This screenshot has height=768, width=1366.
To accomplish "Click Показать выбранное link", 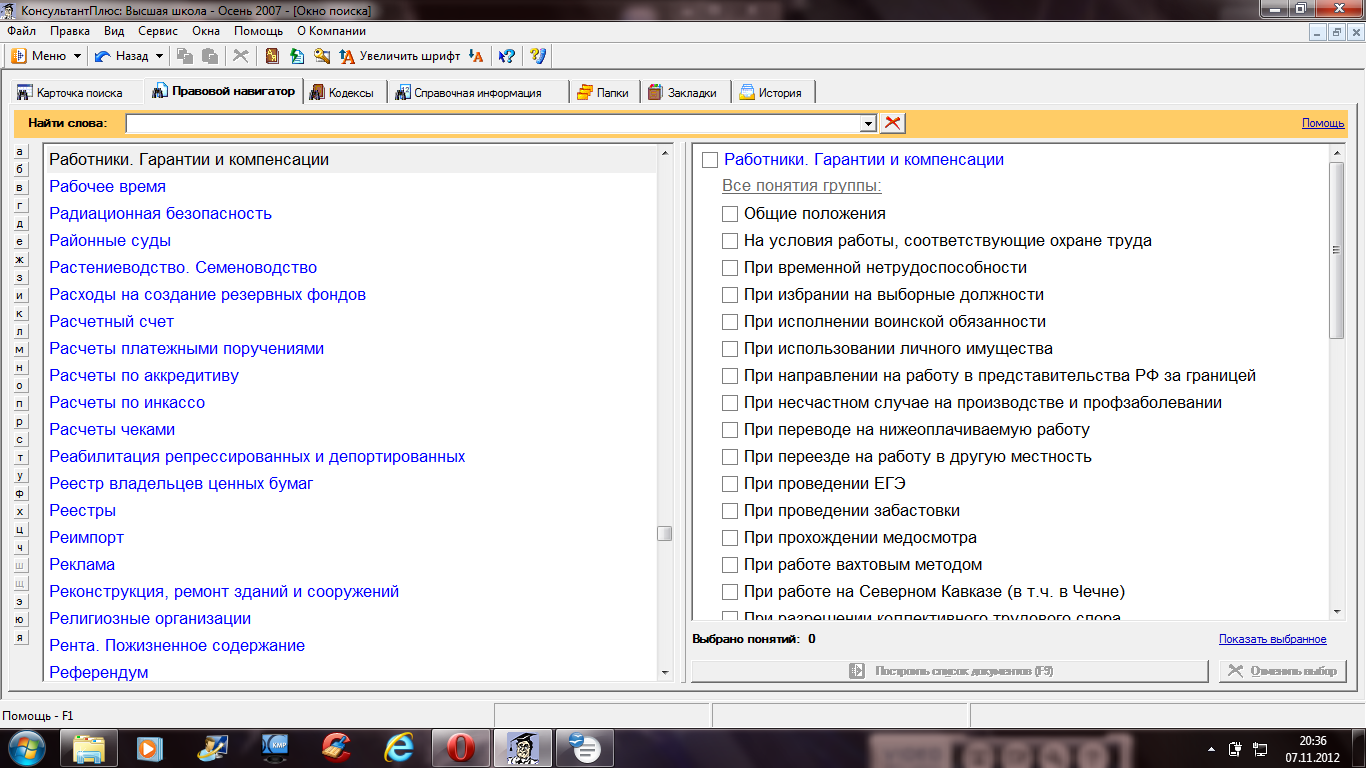I will coord(1272,639).
